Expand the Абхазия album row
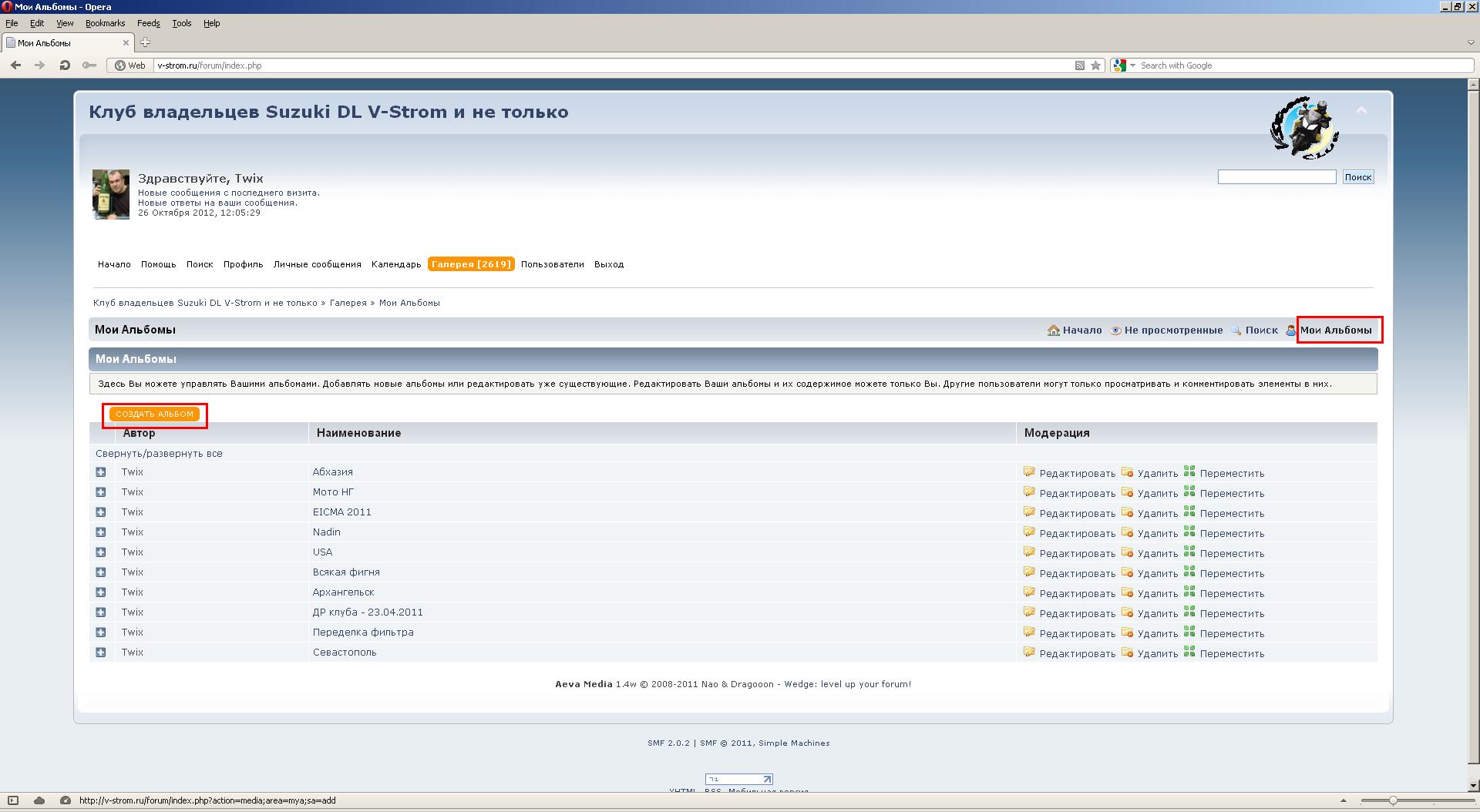1480x812 pixels. pyautogui.click(x=101, y=472)
